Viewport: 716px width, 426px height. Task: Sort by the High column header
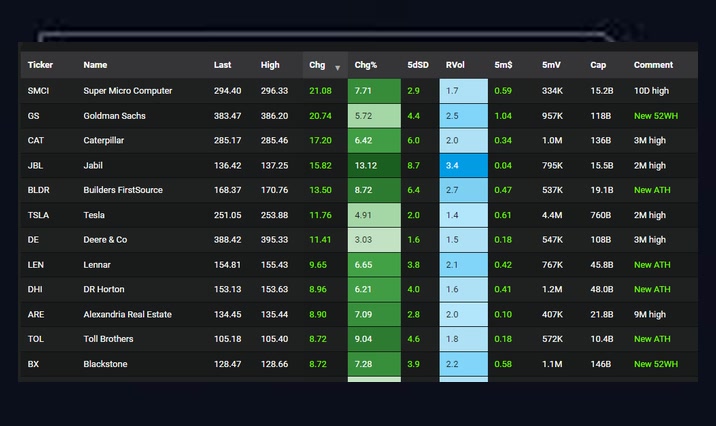(270, 65)
